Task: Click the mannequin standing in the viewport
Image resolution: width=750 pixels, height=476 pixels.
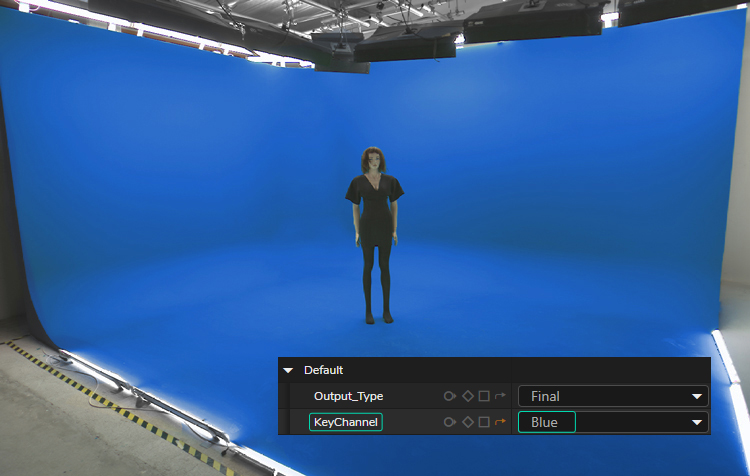Action: click(375, 240)
